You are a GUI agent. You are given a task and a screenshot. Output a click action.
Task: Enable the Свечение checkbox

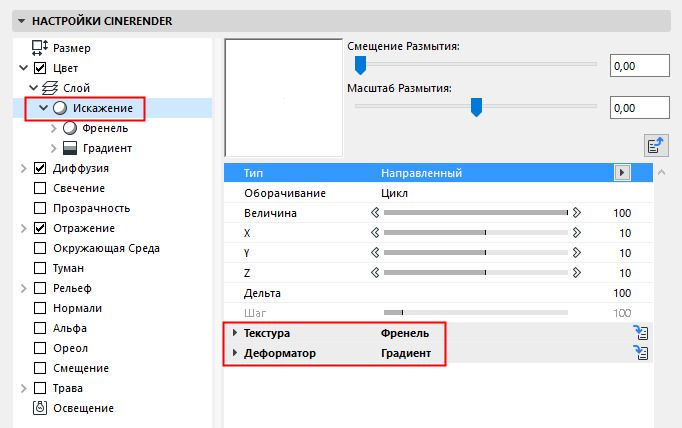(40, 188)
